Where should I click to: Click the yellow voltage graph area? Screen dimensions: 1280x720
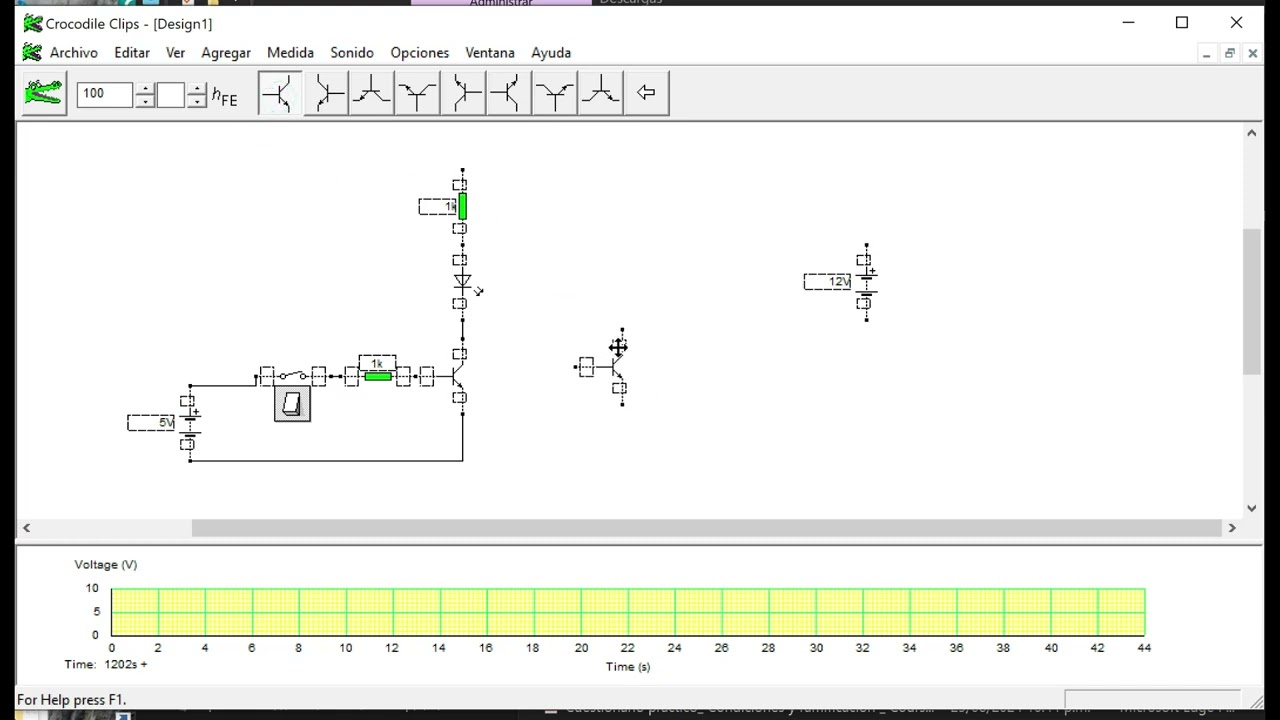[628, 612]
